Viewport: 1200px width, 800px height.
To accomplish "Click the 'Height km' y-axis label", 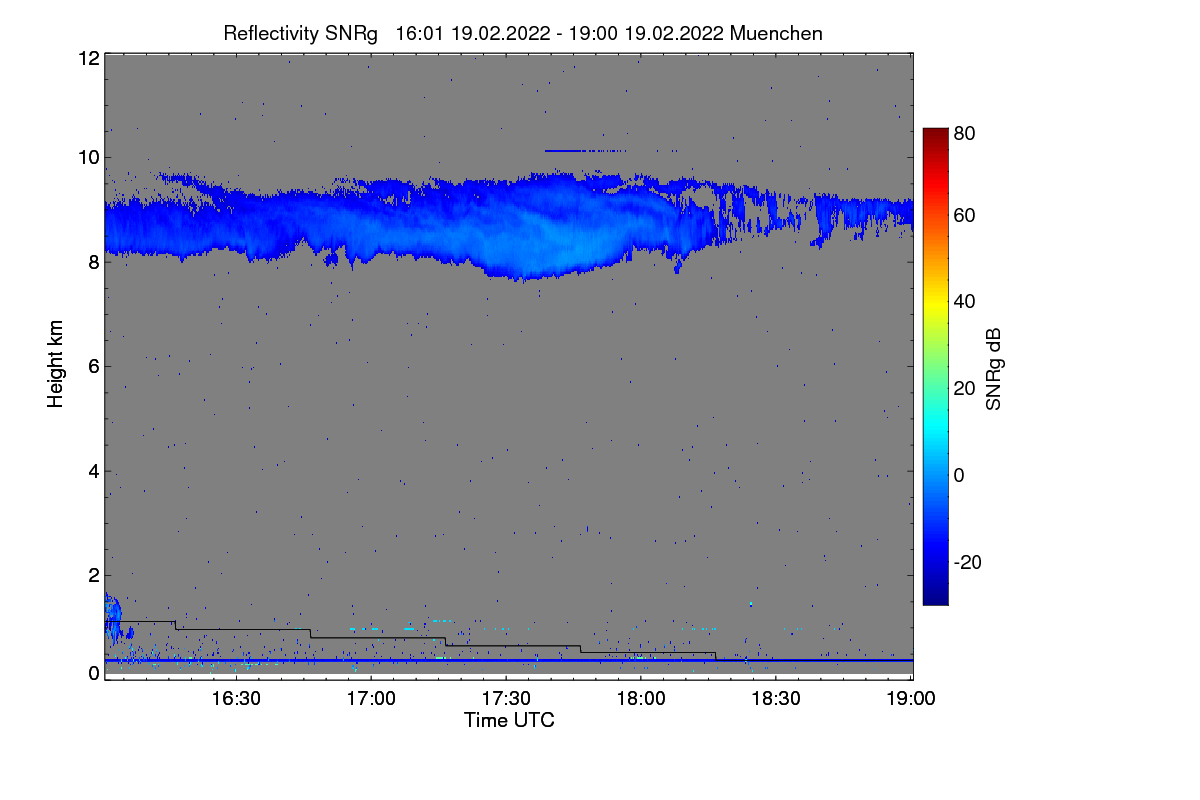I will [x=57, y=365].
